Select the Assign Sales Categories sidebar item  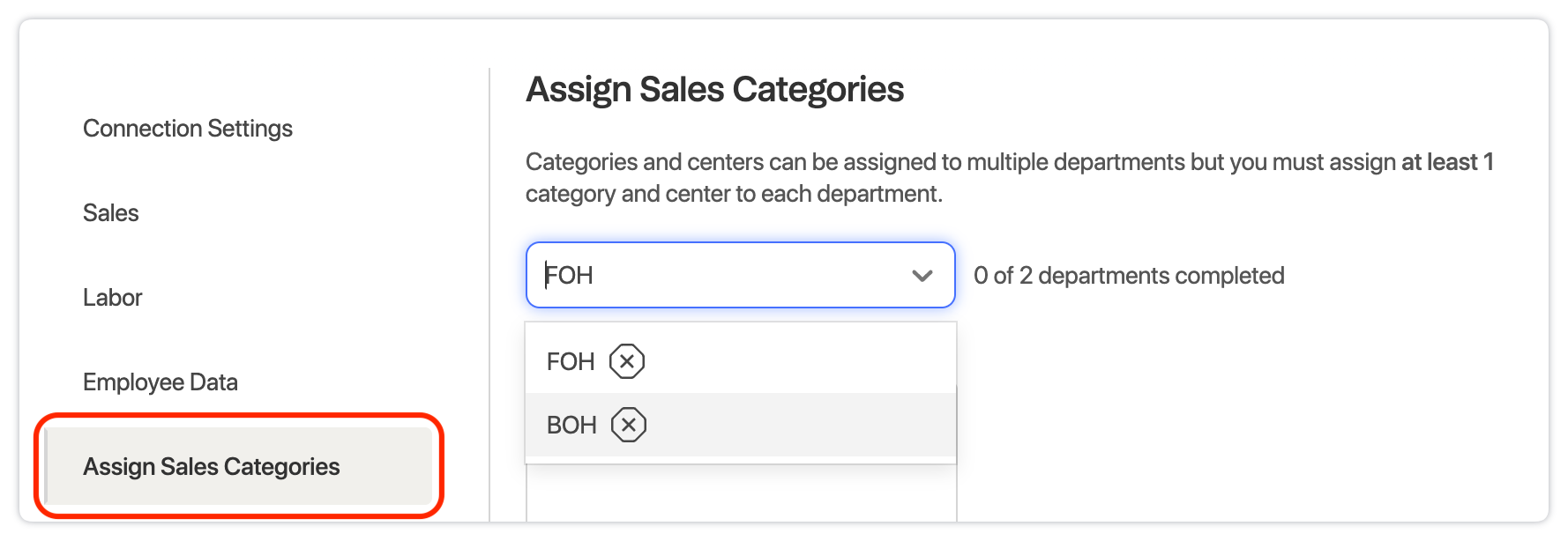(x=239, y=466)
